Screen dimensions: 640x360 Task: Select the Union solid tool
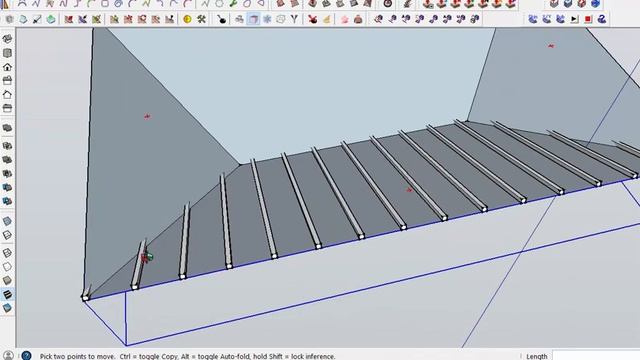tap(7, 160)
